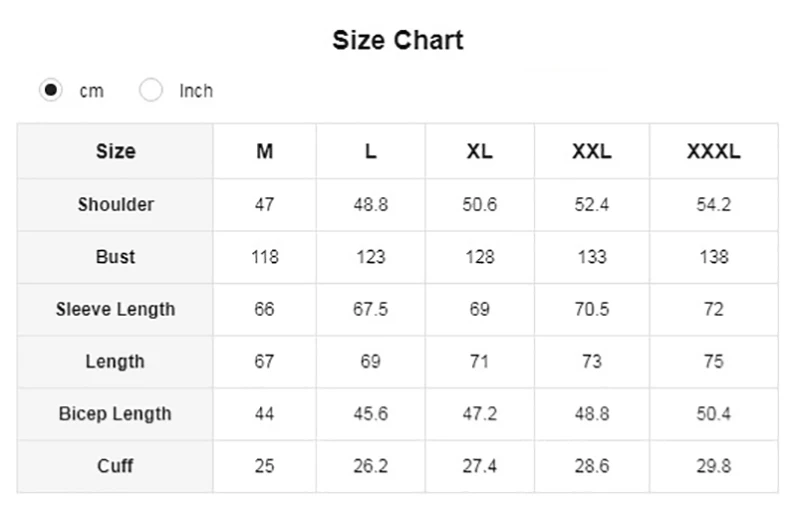Select the cm radio button
This screenshot has height=507, width=800.
[x=51, y=90]
